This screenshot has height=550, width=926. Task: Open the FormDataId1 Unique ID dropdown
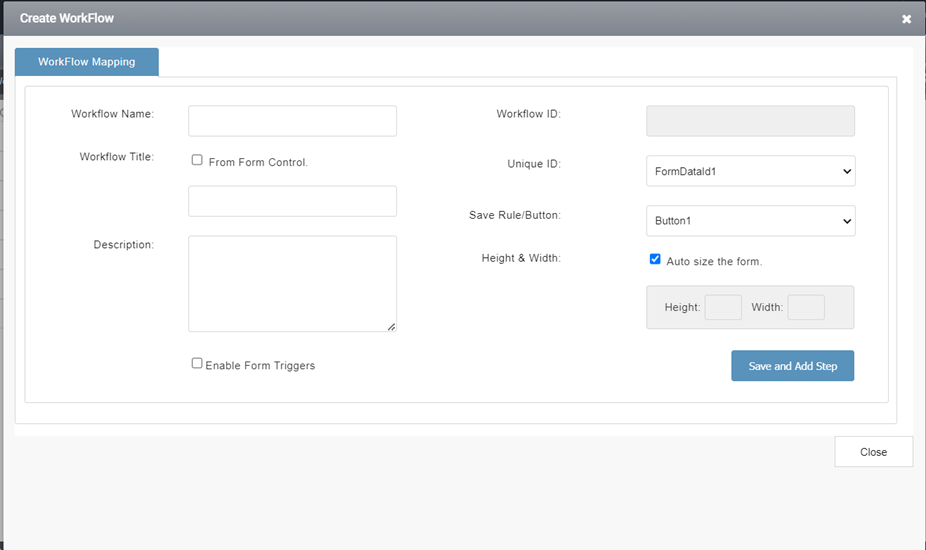(751, 171)
